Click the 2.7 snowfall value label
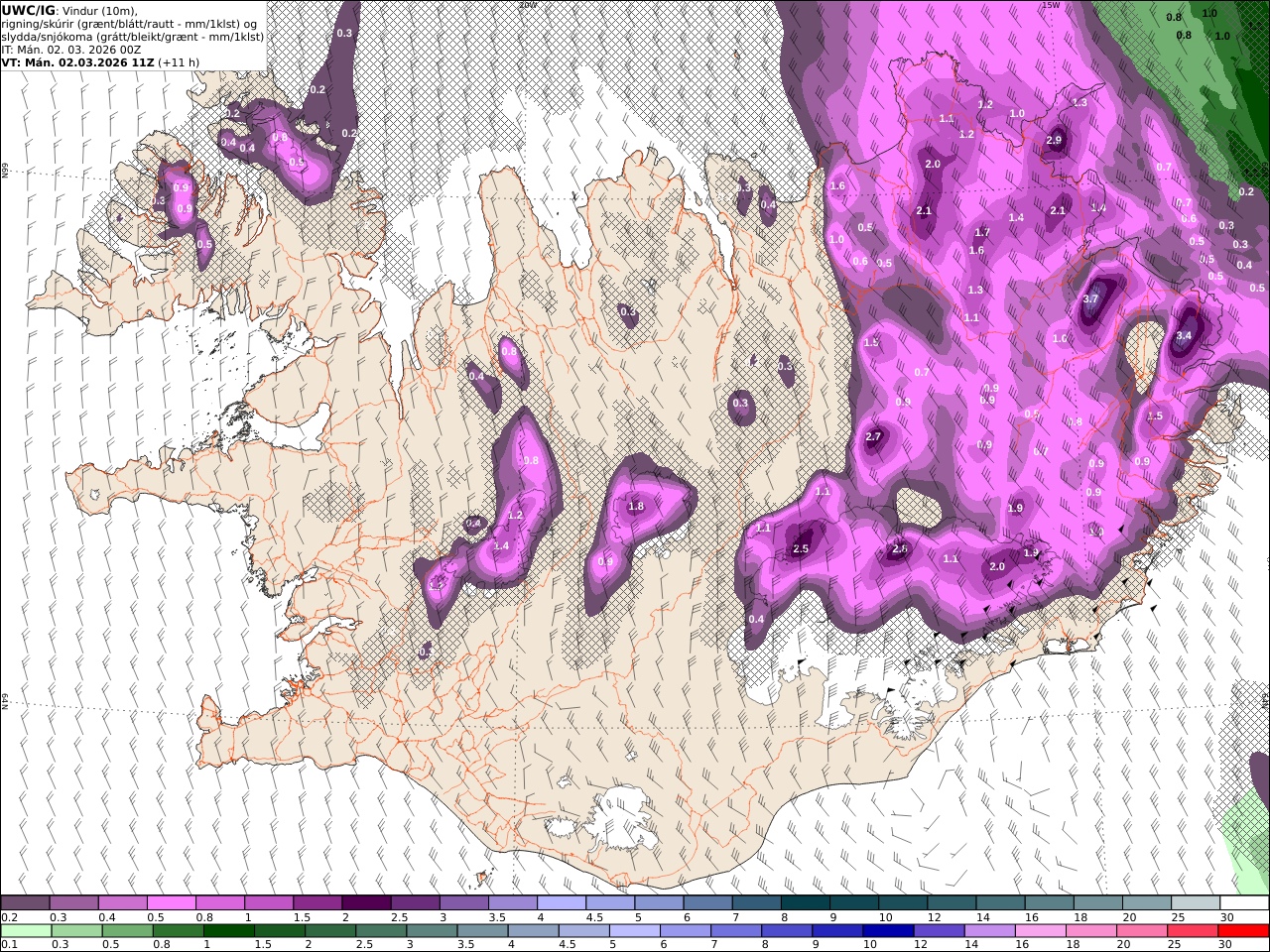This screenshot has height=952, width=1270. pos(873,436)
